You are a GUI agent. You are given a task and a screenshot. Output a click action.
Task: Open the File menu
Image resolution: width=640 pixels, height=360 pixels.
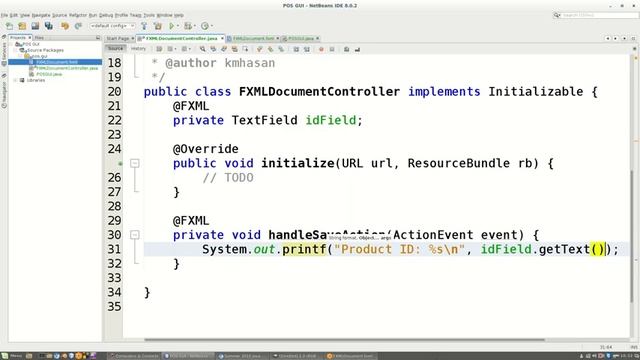pyautogui.click(x=3, y=15)
